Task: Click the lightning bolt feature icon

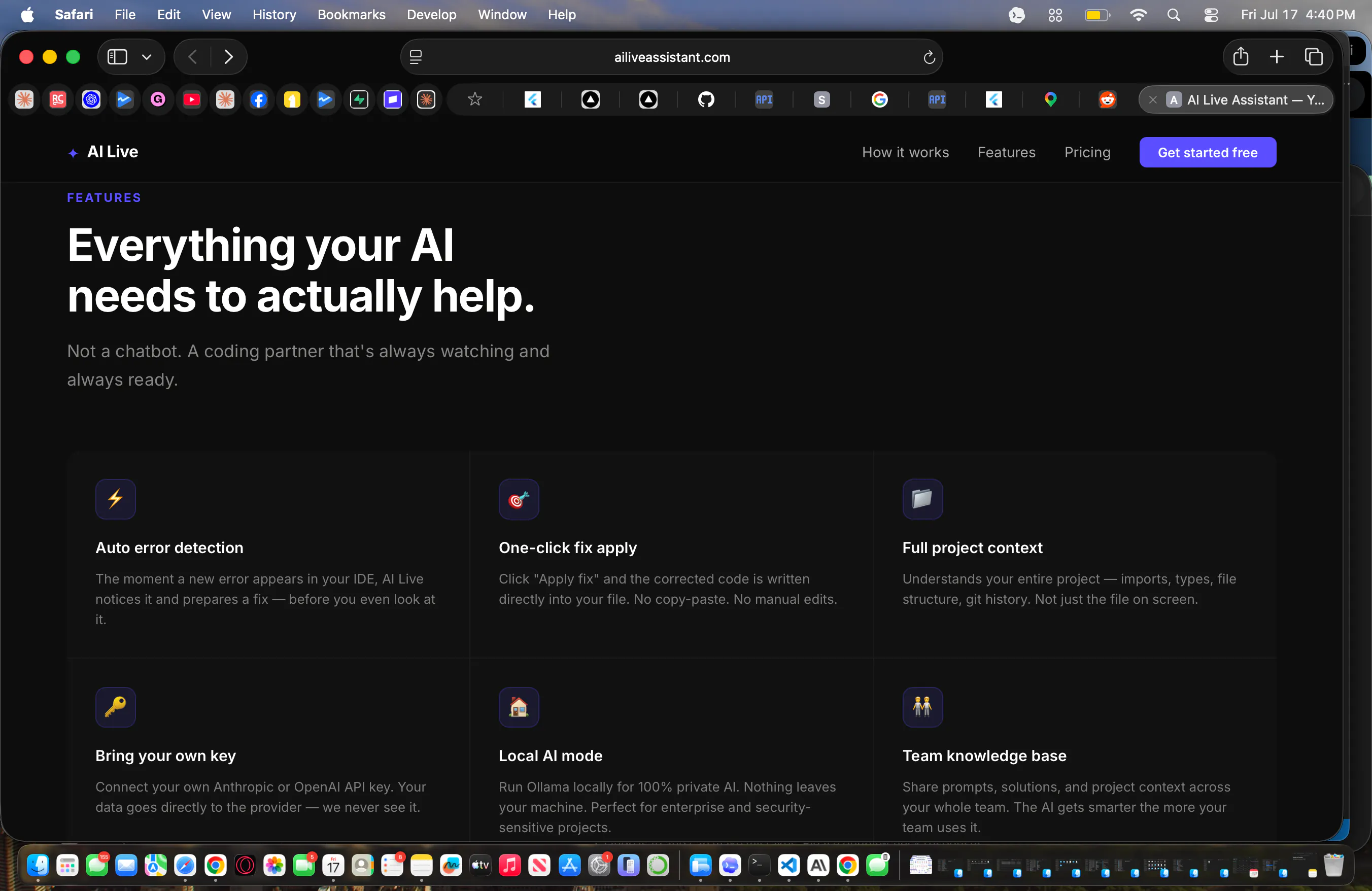Action: (x=115, y=499)
